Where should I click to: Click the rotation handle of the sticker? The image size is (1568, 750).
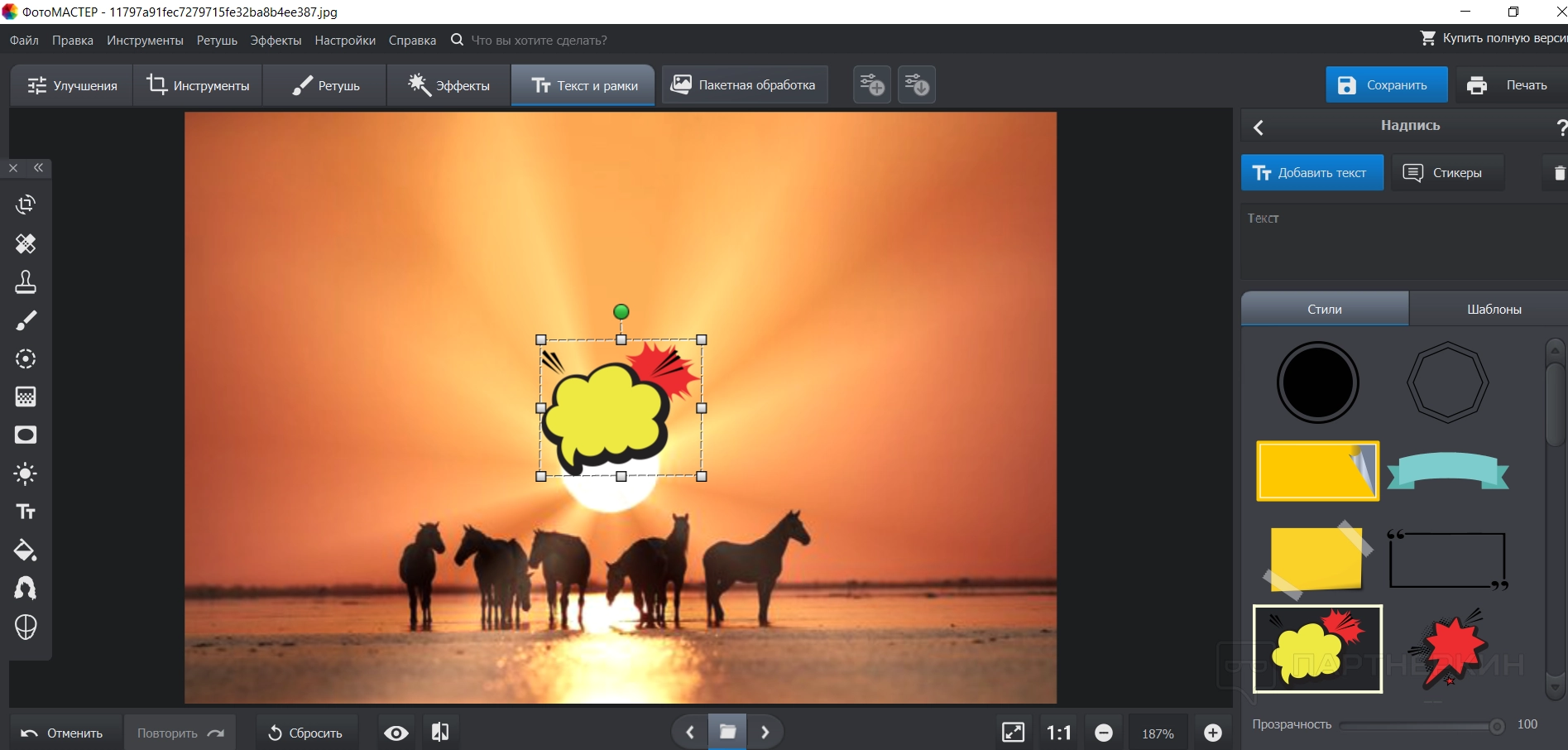pyautogui.click(x=621, y=312)
